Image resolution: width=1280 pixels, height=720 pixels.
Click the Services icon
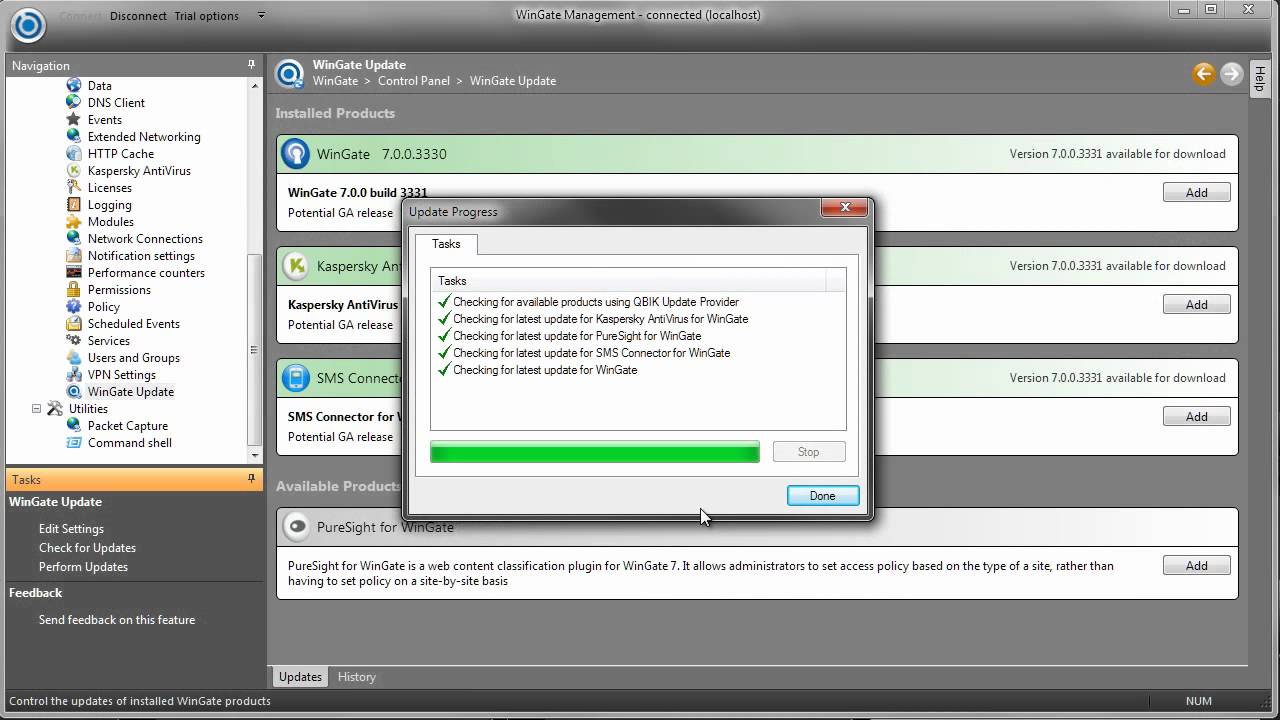(74, 341)
